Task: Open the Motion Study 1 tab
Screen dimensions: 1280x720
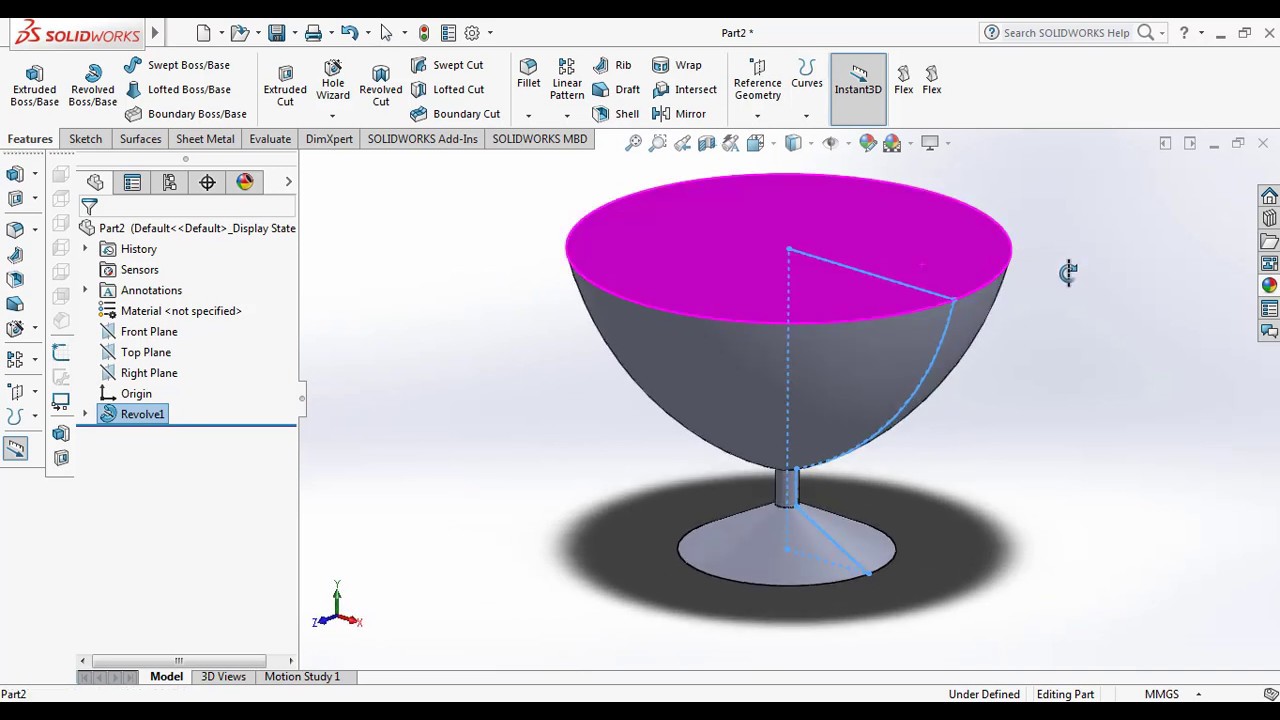Action: (x=302, y=677)
